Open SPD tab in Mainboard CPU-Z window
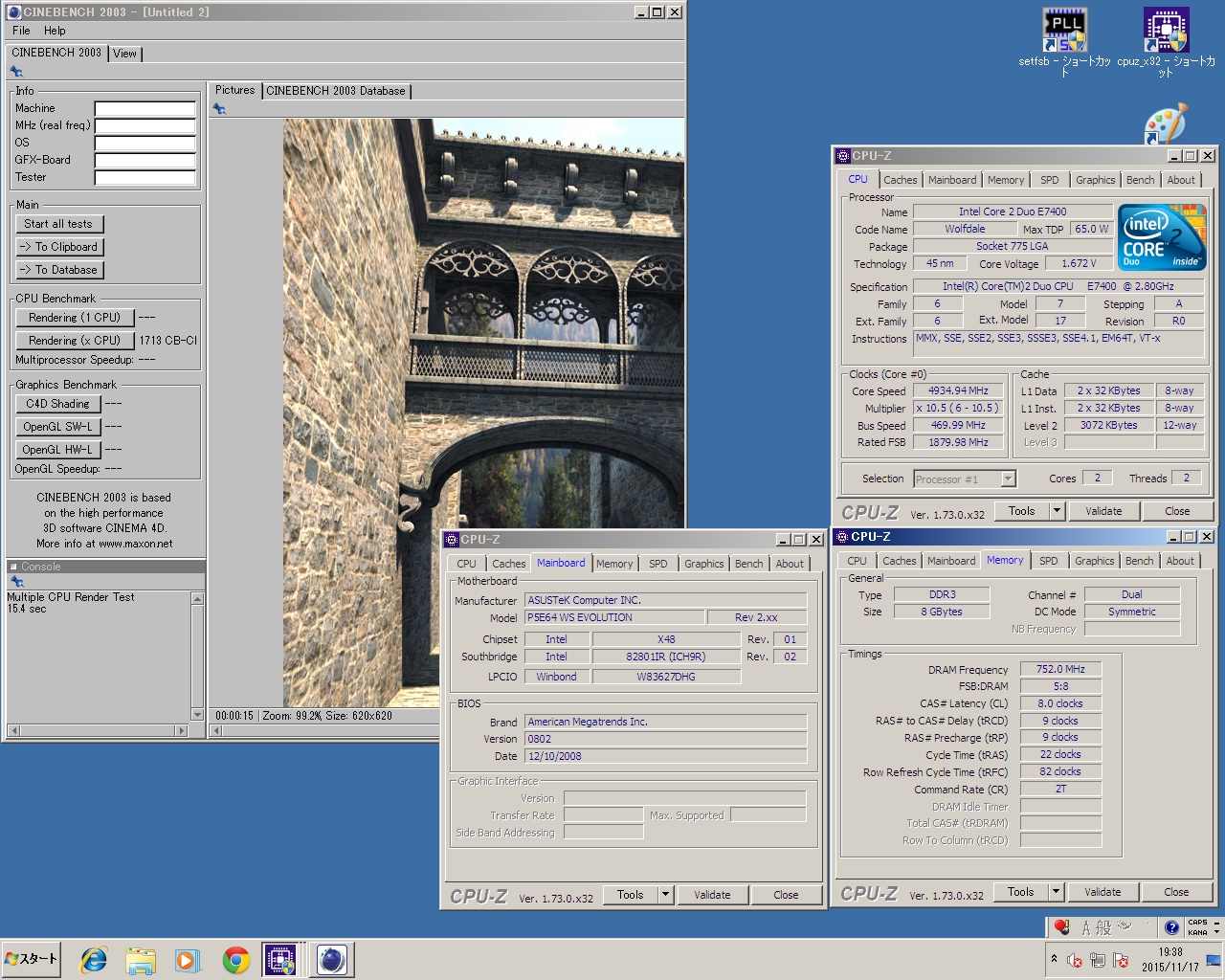Screen dimensions: 1225x980 (657, 564)
